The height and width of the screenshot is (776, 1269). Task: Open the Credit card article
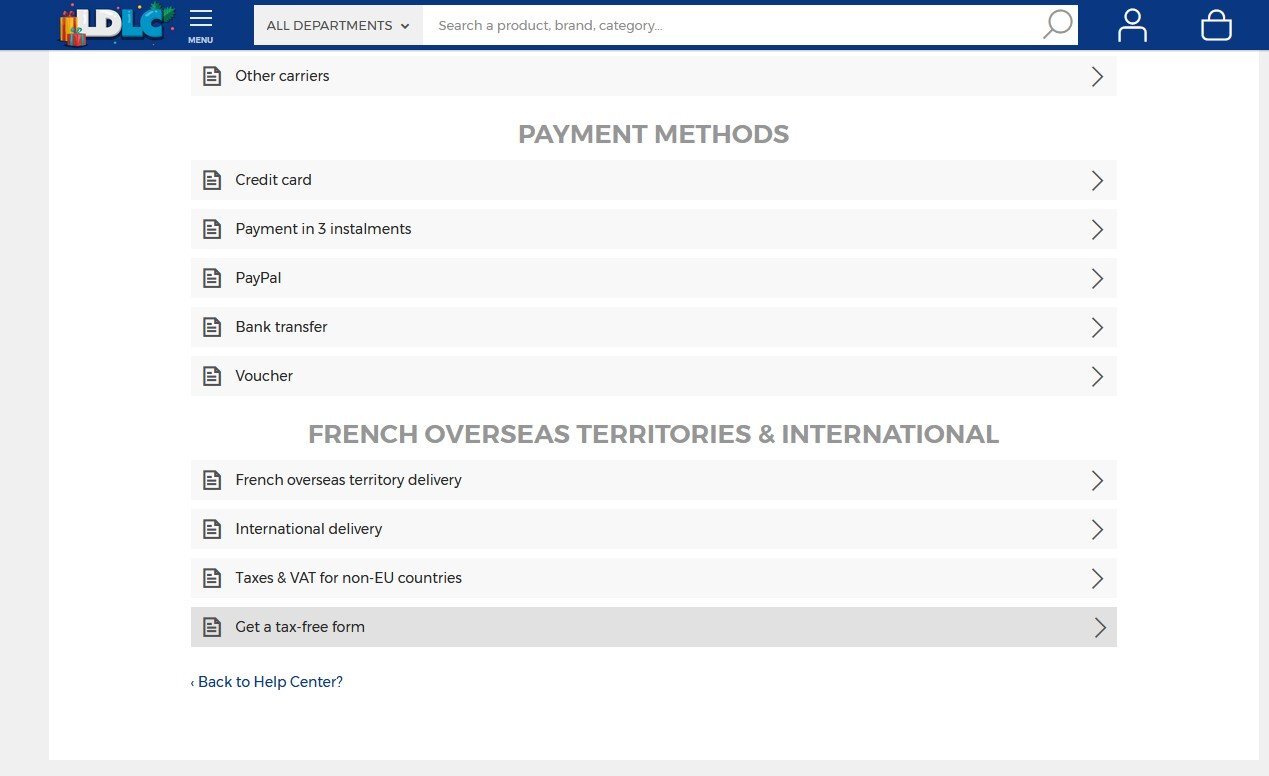(x=653, y=180)
